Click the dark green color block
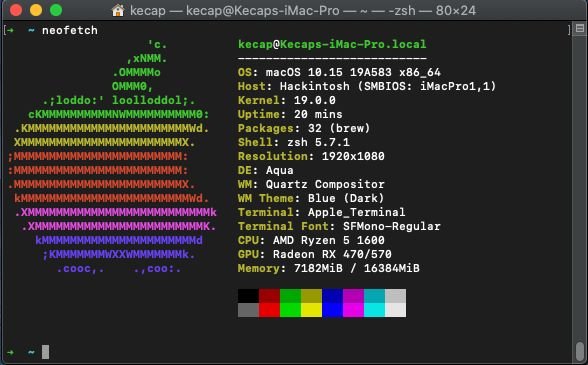Screen dimensions: 588x365 [290, 296]
